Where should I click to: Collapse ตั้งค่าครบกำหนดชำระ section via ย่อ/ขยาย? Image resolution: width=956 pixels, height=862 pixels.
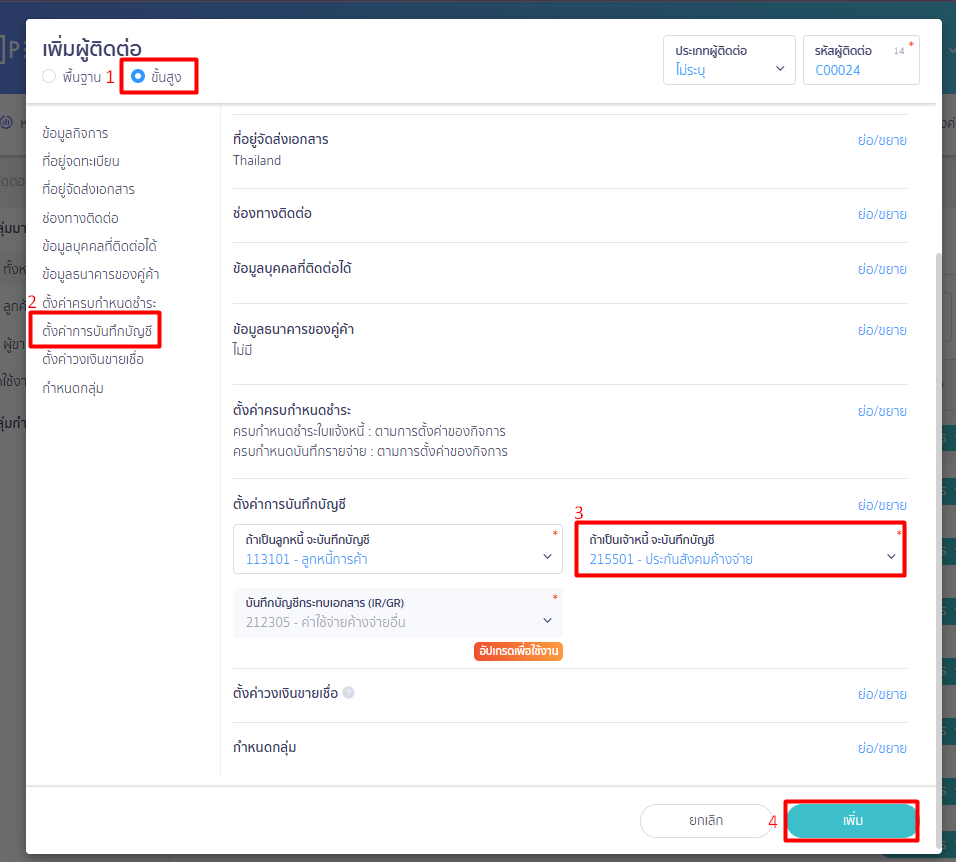pos(881,411)
